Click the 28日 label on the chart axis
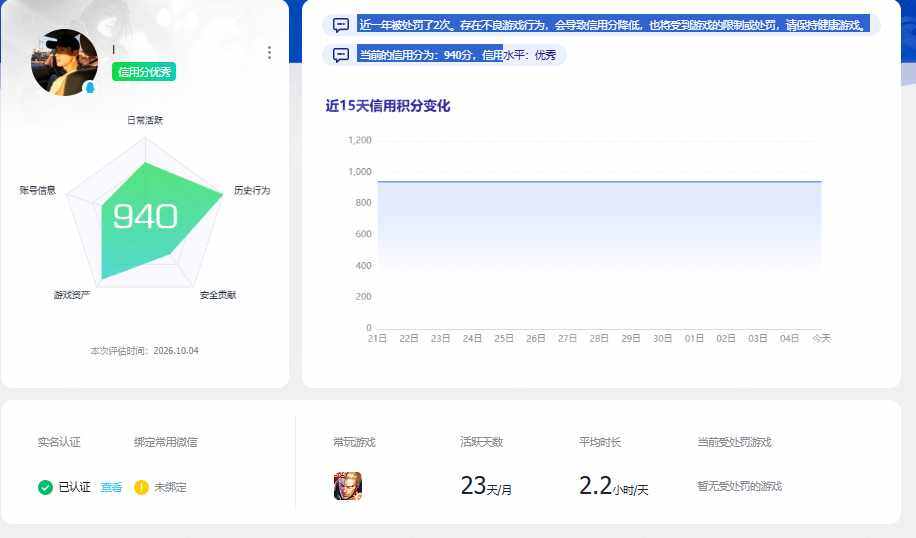This screenshot has width=916, height=538. (x=599, y=338)
